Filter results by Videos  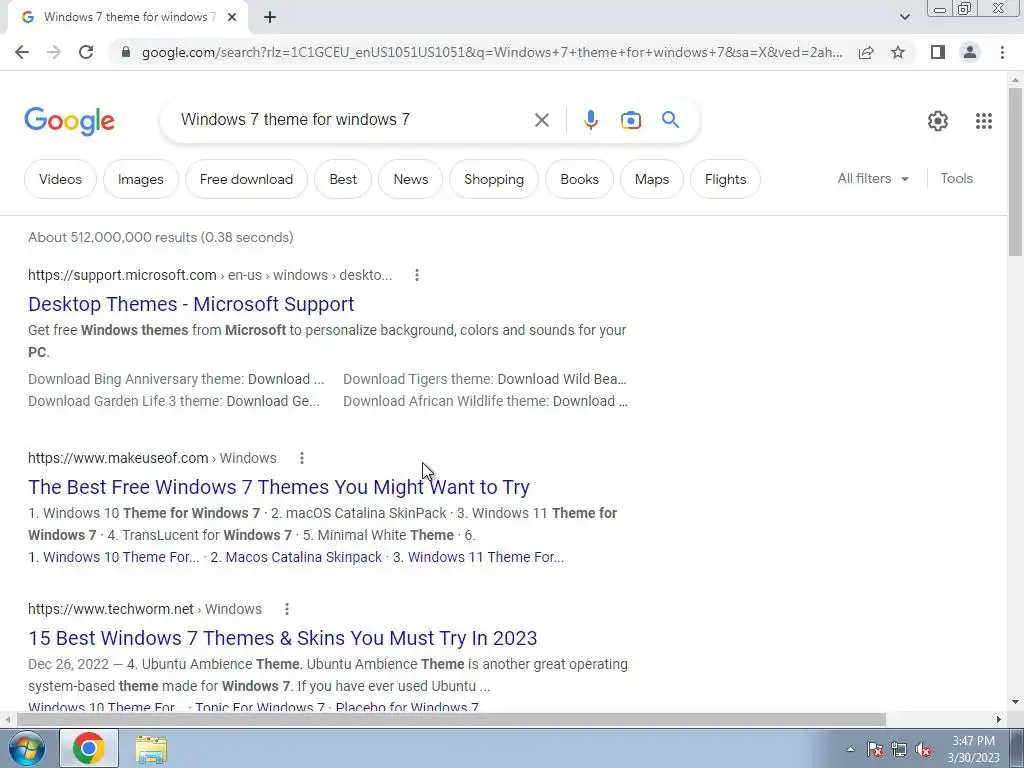tap(60, 179)
